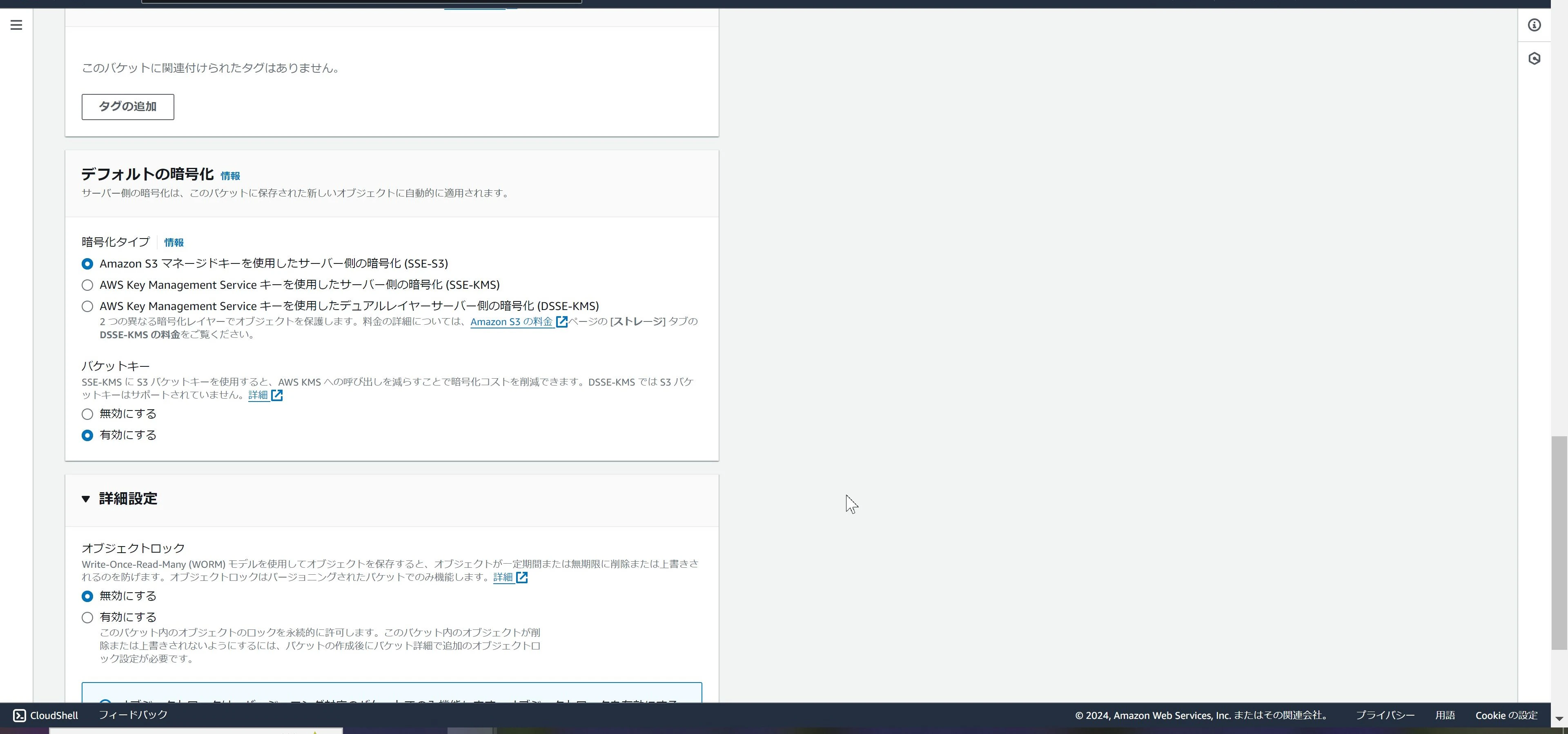Viewport: 1568px width, 734px height.
Task: Click the タグの追加 button
Action: tap(128, 107)
